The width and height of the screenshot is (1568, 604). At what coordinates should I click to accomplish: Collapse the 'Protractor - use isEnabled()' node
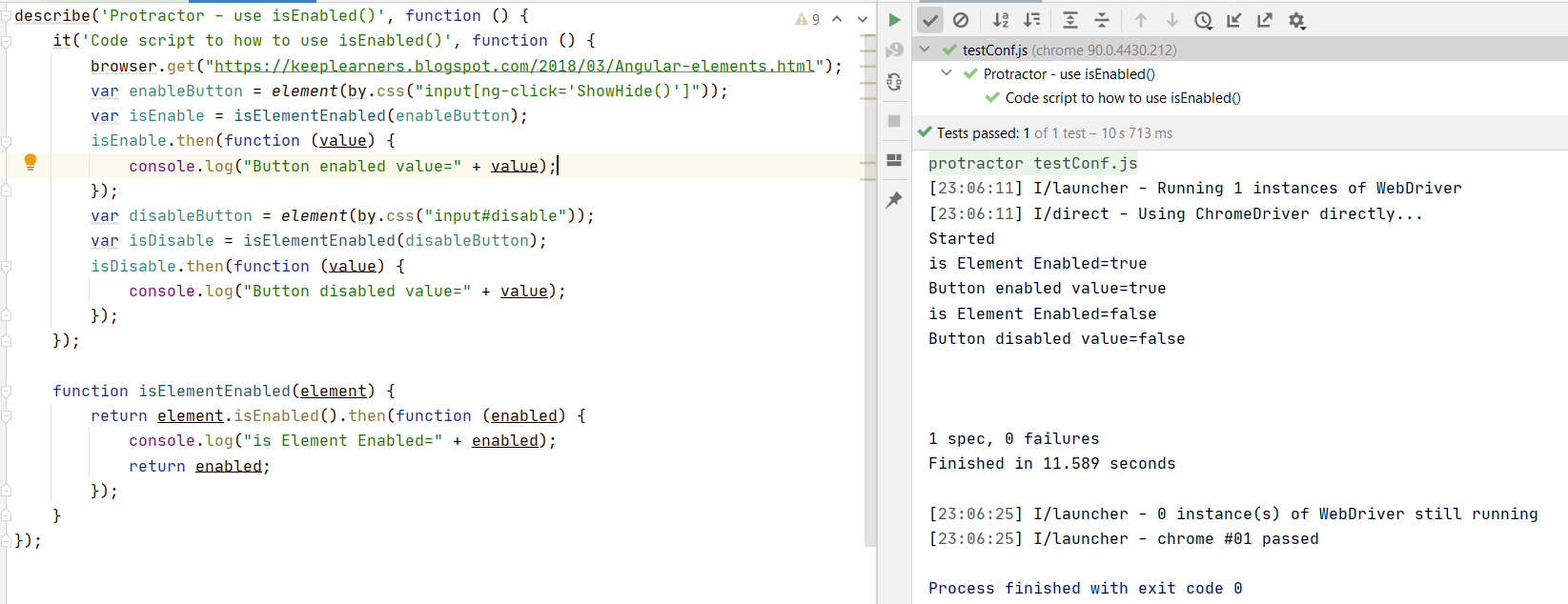tap(947, 73)
